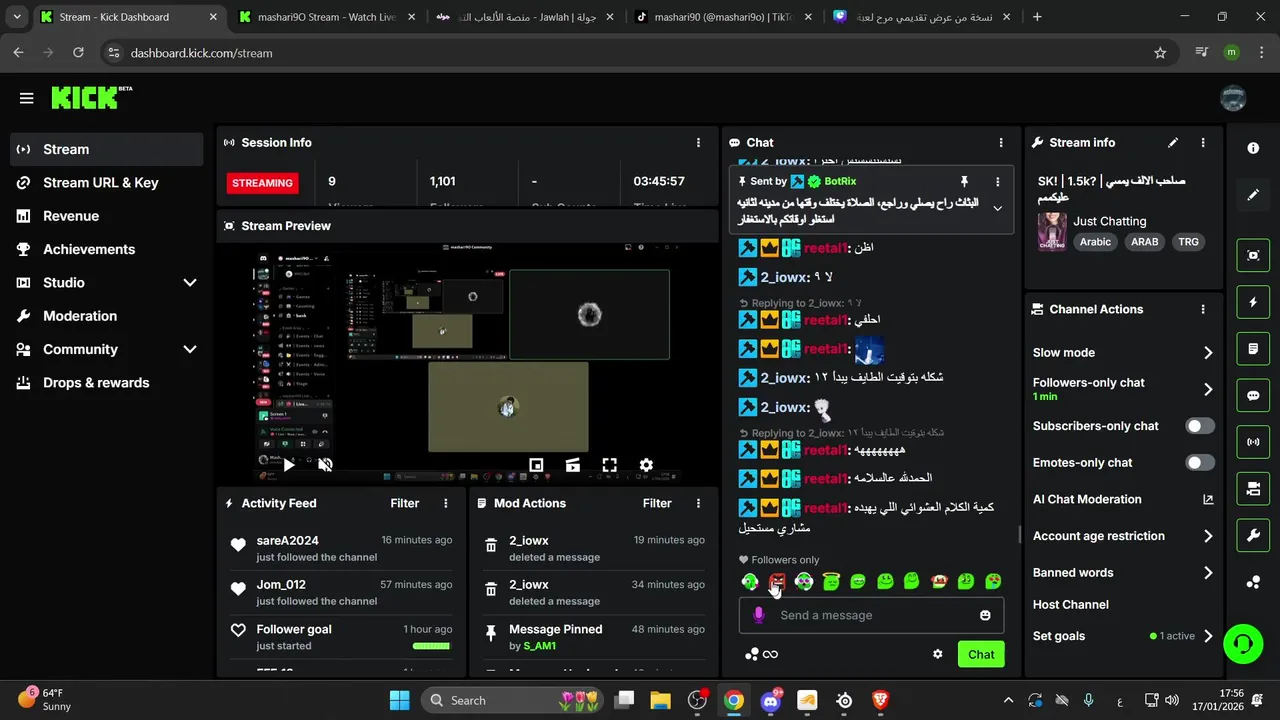Click the pencil button in right sidebar
The width and height of the screenshot is (1280, 720).
pos(1253,195)
